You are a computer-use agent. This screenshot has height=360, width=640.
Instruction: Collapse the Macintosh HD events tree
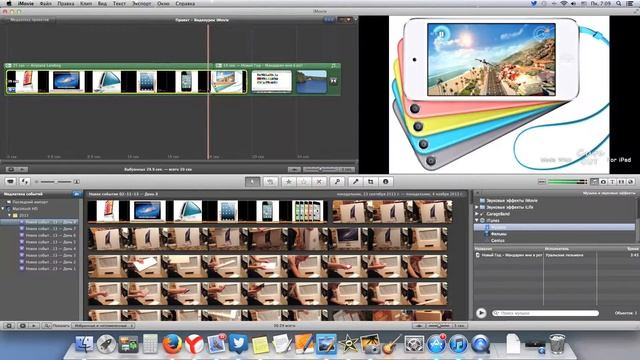(x=3, y=209)
